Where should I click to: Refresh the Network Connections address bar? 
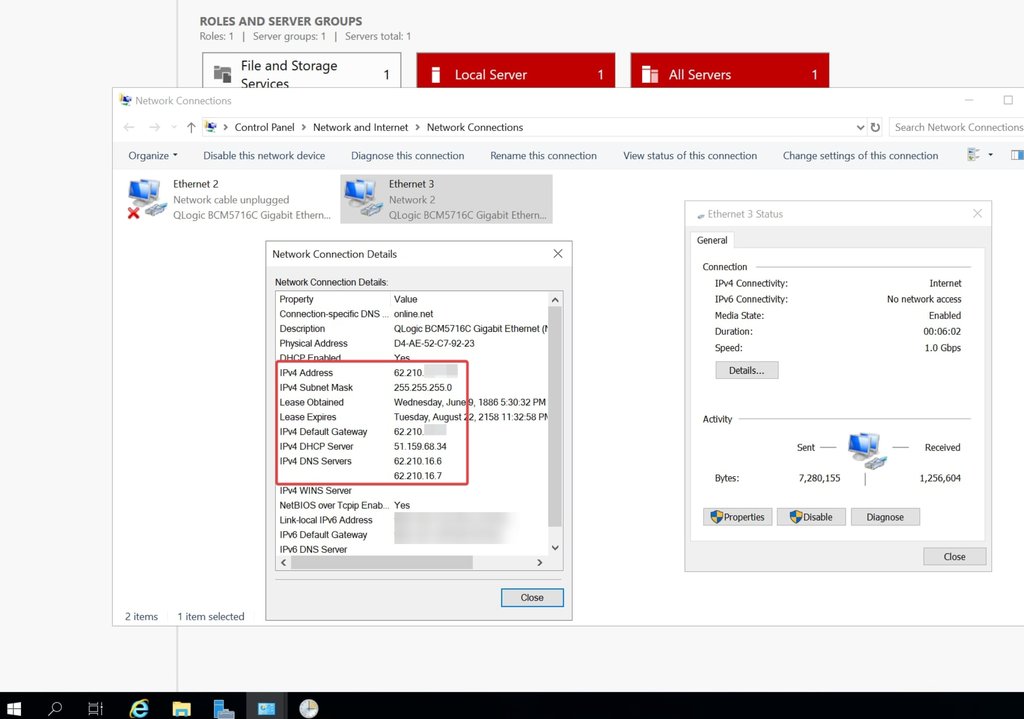tap(875, 127)
